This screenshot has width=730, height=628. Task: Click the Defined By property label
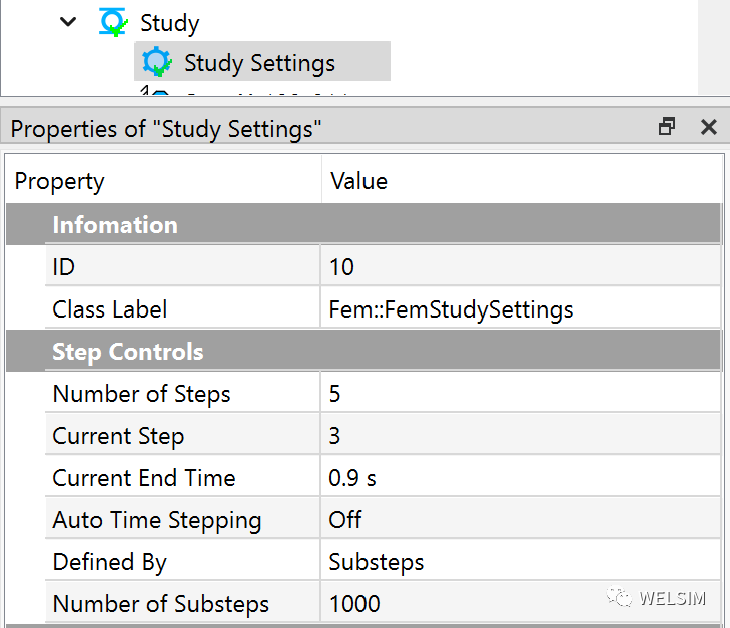[109, 562]
